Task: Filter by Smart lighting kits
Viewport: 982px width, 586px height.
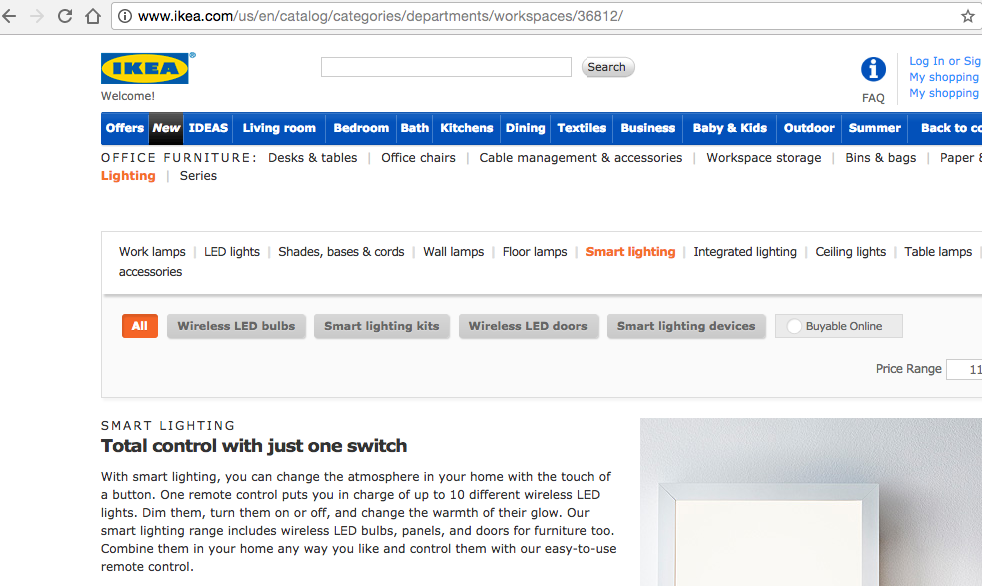Action: [381, 326]
